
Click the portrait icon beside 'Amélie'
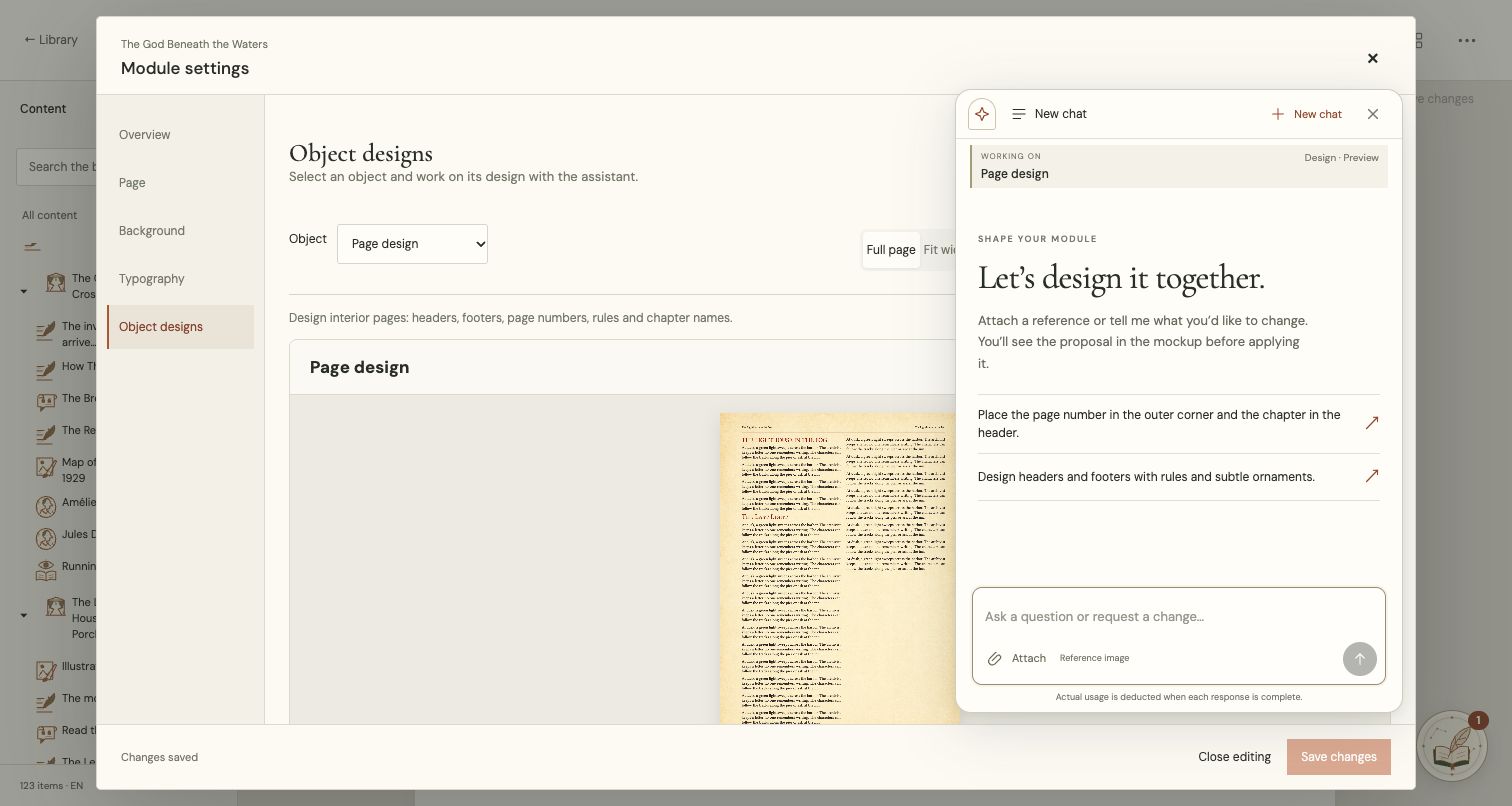coord(45,507)
